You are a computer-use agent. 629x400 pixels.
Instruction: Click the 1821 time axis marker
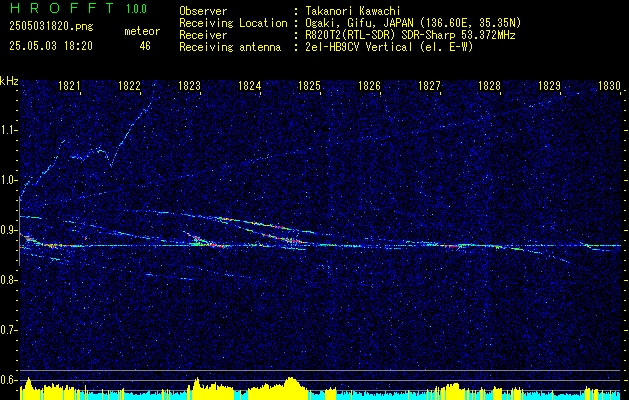(69, 85)
